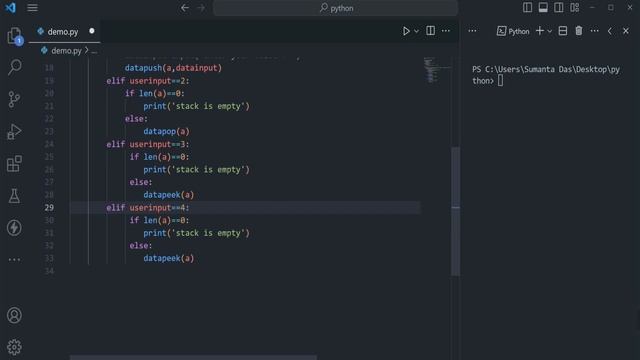The image size is (640, 360).
Task: Open the Accounts menu
Action: click(x=14, y=315)
